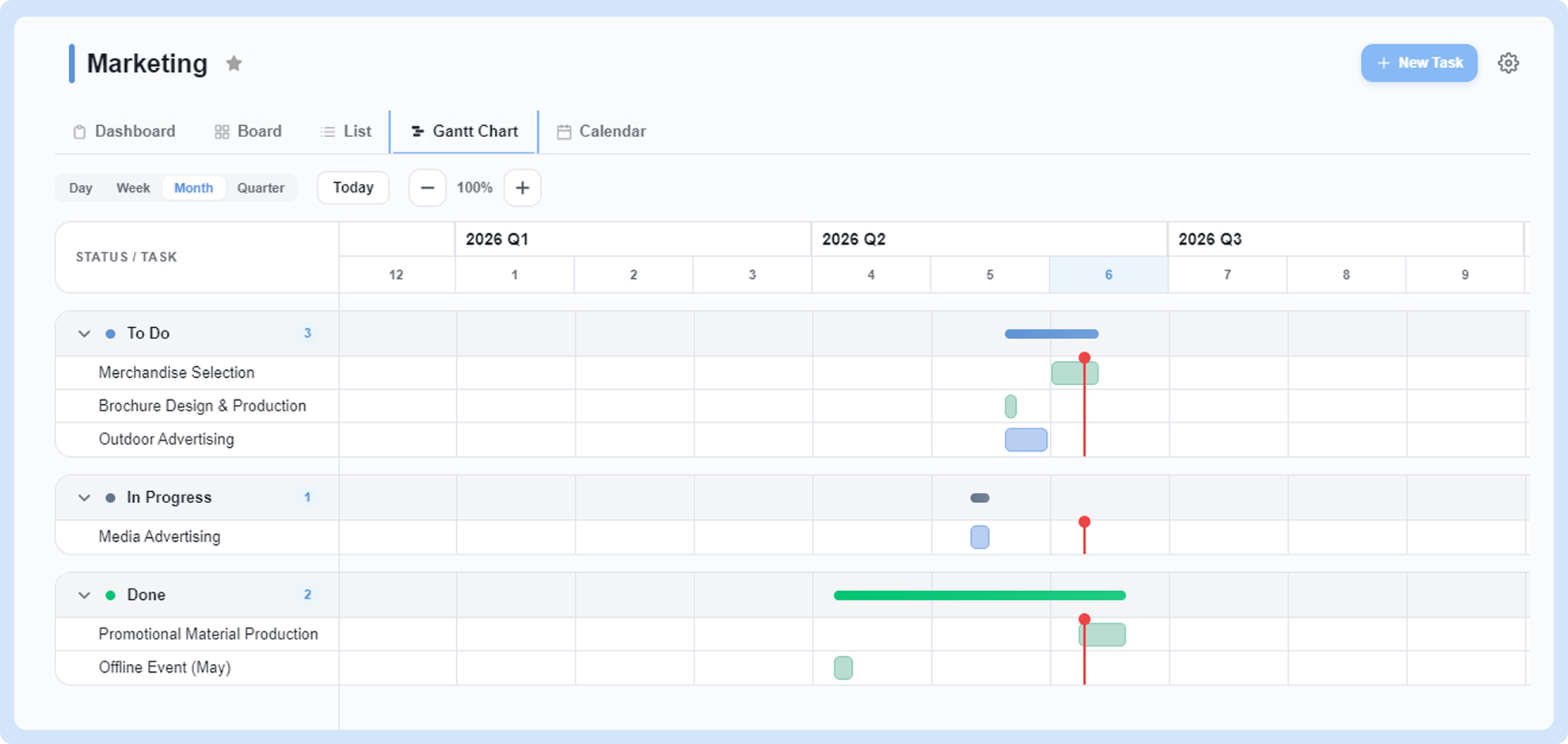Image resolution: width=1568 pixels, height=744 pixels.
Task: Open settings via the gear icon
Action: click(x=1508, y=63)
